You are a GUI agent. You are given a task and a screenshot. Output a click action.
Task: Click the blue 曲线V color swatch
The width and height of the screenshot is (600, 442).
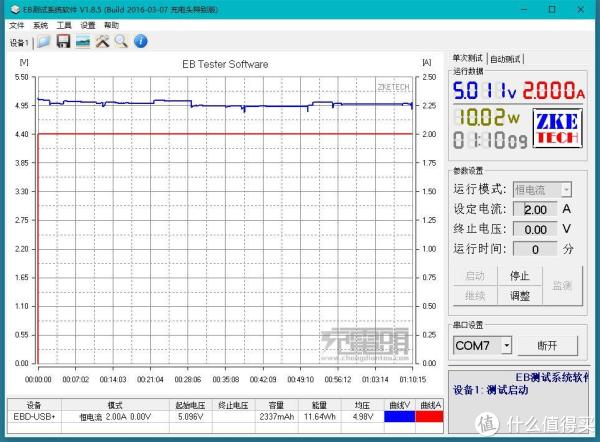click(399, 416)
